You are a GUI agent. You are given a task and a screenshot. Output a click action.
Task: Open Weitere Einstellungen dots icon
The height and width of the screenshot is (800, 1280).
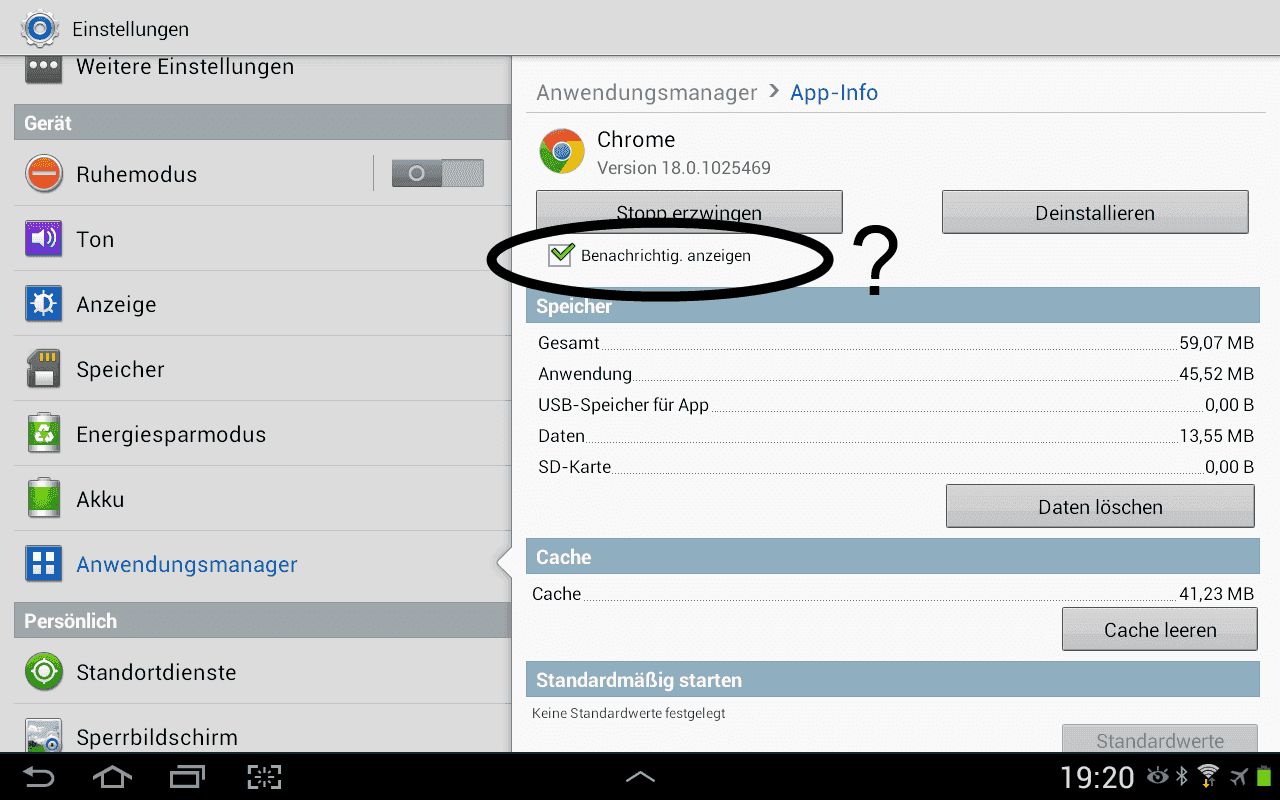pos(44,68)
